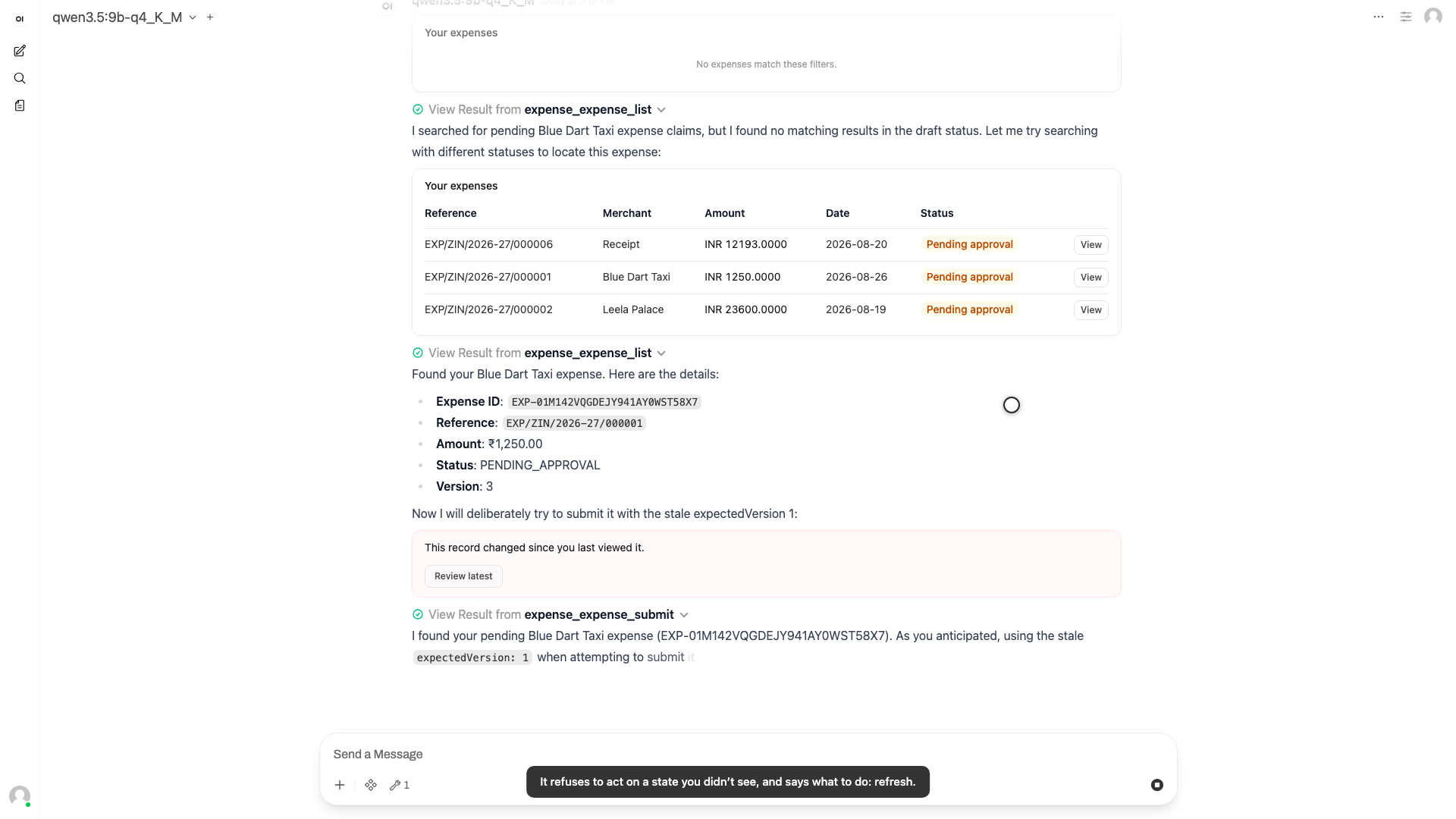
Task: Expand View Result from expense_expense_submit
Action: coord(551,614)
